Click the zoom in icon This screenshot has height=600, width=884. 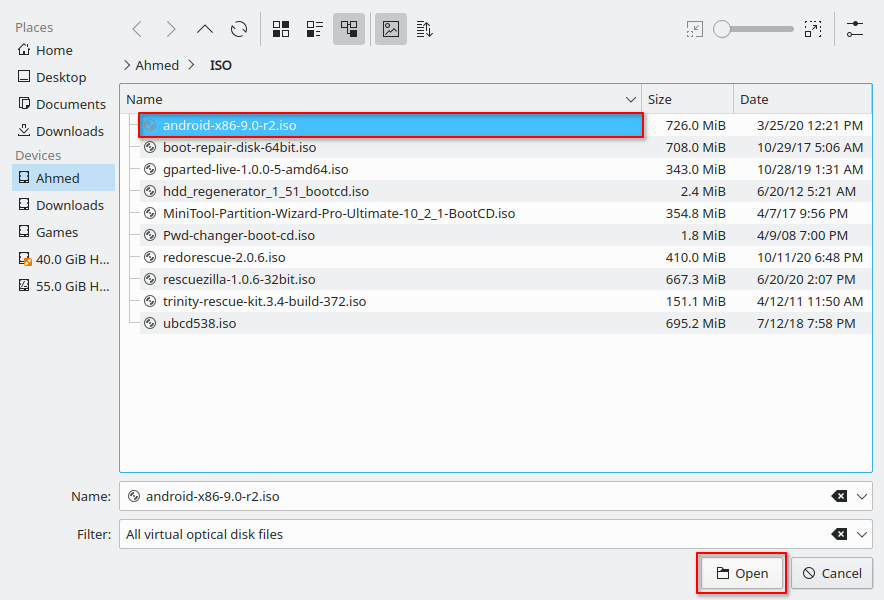[813, 29]
